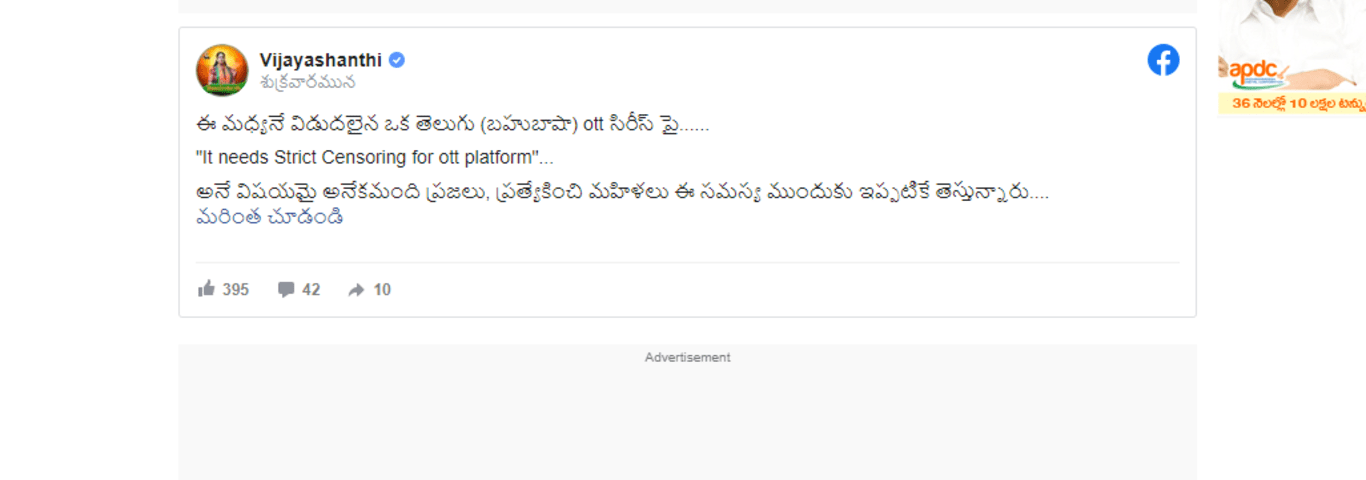The image size is (1366, 480).
Task: Click the comment bubble icon
Action: coord(286,290)
